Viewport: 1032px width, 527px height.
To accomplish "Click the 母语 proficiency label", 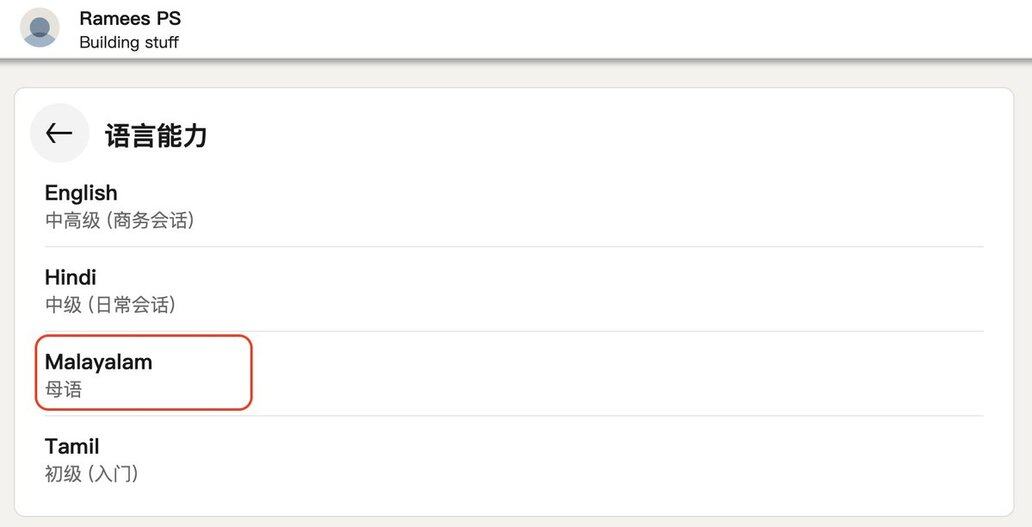I will (x=64, y=389).
